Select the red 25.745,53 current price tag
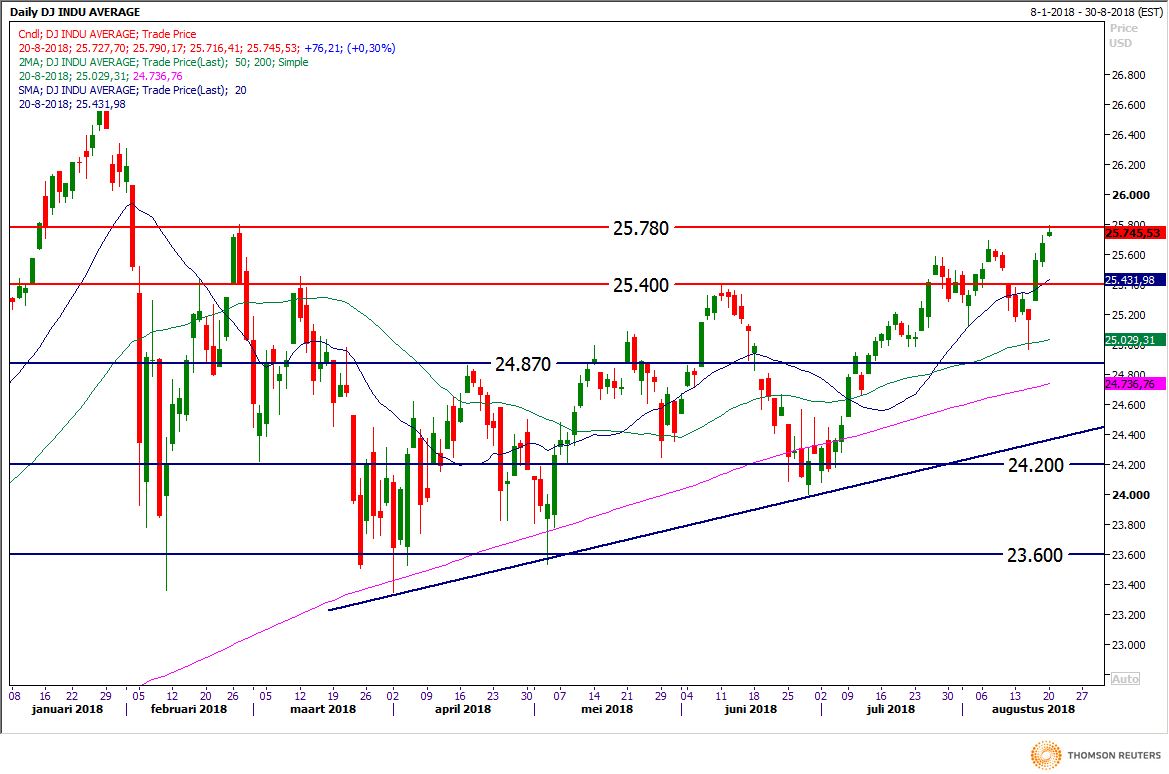Image resolution: width=1169 pixels, height=774 pixels. [x=1133, y=233]
